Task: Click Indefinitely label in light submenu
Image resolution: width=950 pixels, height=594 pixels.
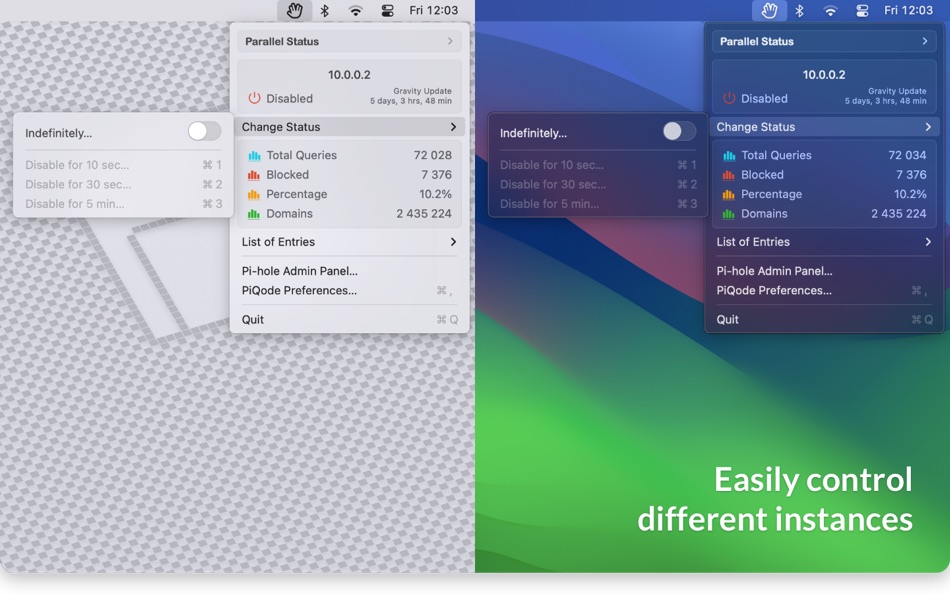Action: pyautogui.click(x=59, y=133)
